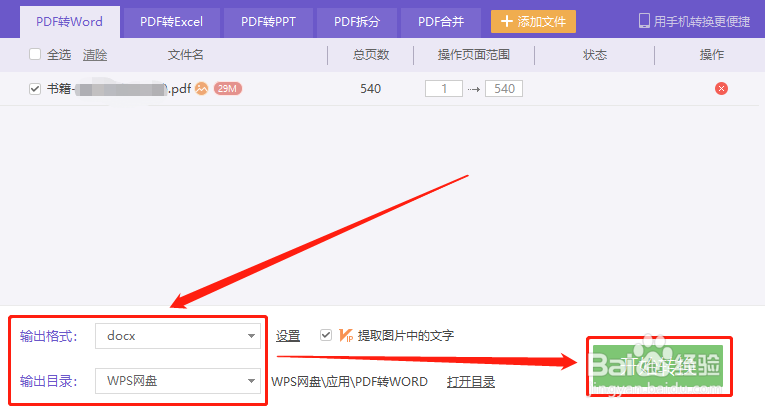The height and width of the screenshot is (416, 765).
Task: Click the VIP icon beside 提取图片中的文字
Action: coord(345,336)
